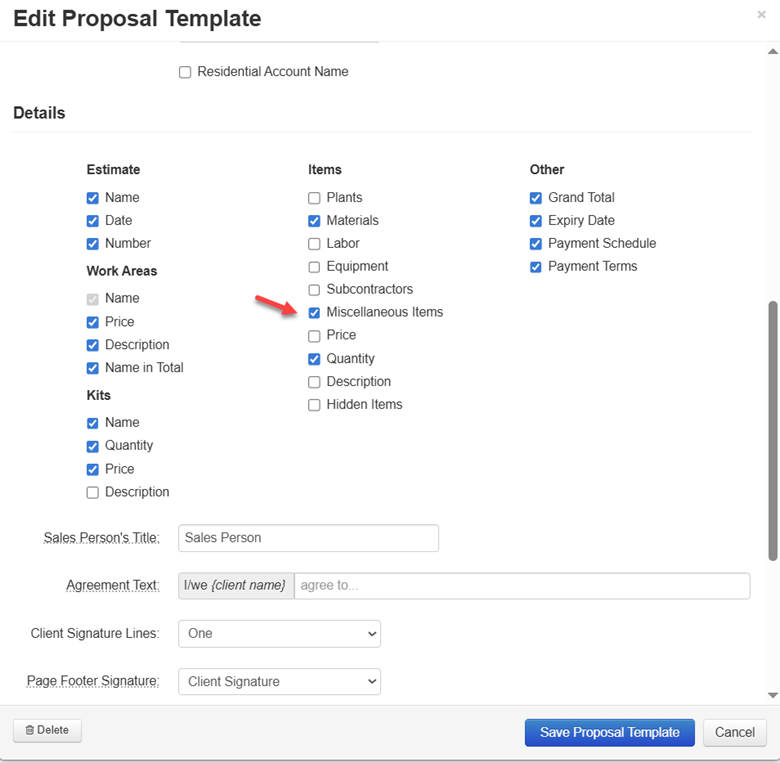Screen dimensions: 780x763
Task: Disable the Estimate Date checkbox
Action: coord(93,221)
